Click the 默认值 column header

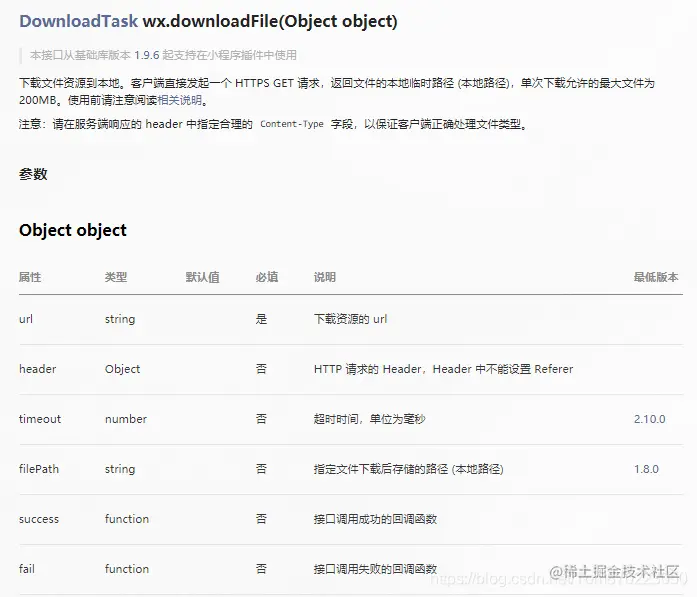point(203,277)
